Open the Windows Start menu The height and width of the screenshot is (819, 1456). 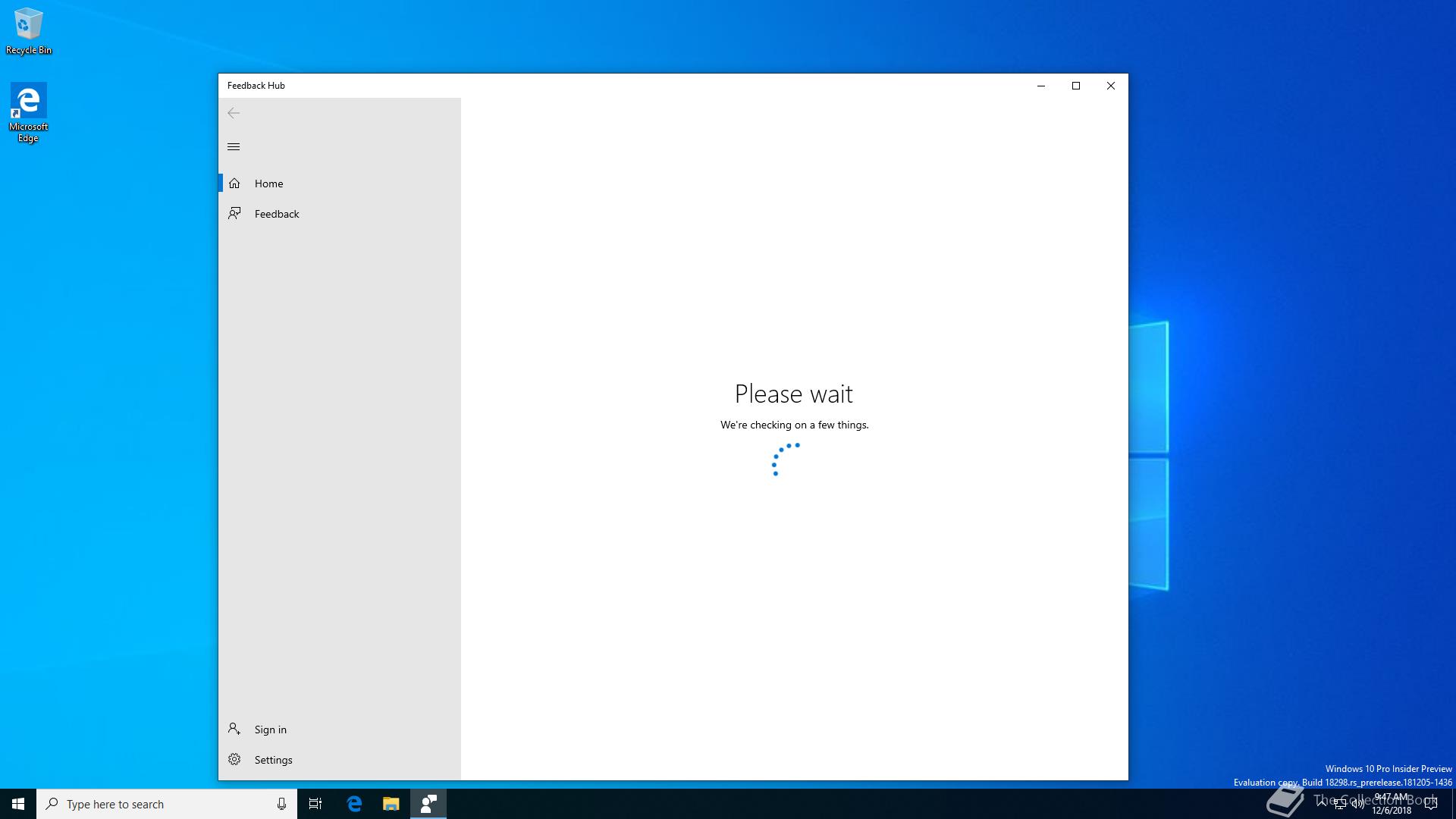(x=18, y=804)
